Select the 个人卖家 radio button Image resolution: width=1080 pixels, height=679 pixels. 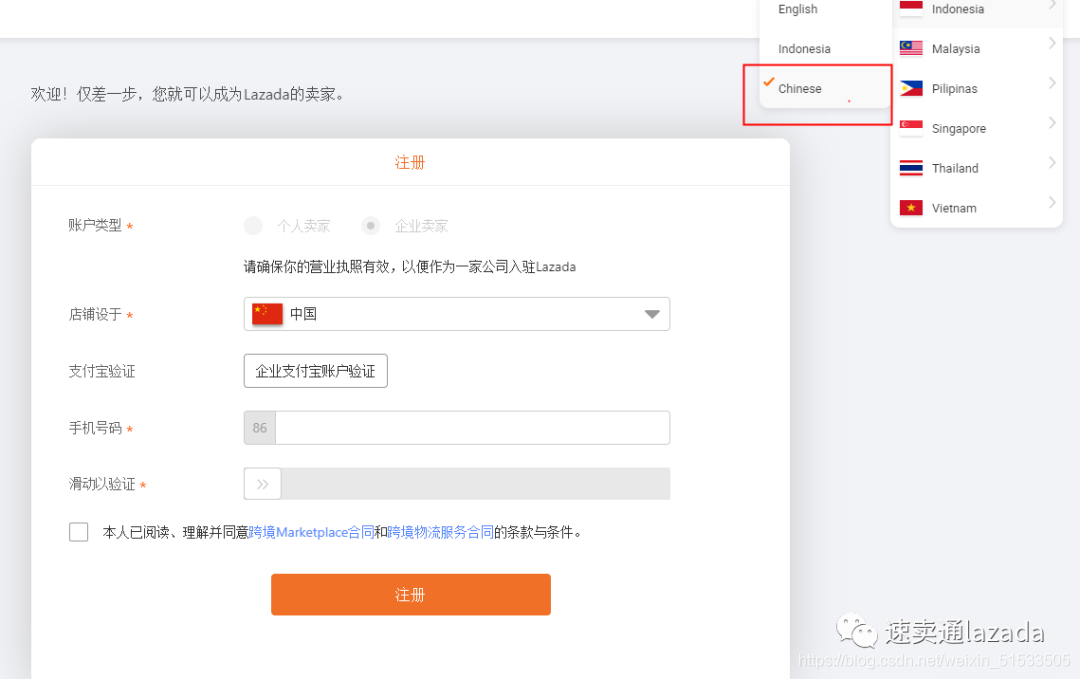click(253, 226)
